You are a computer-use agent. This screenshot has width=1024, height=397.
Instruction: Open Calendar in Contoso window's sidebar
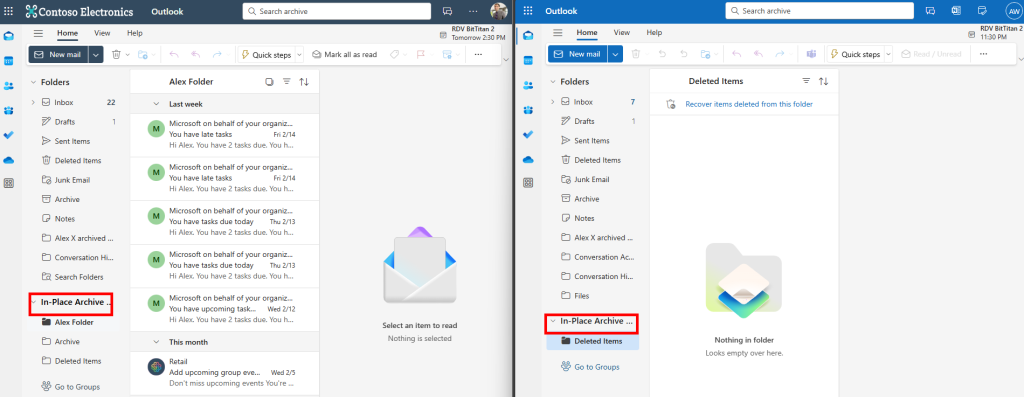tap(8, 61)
